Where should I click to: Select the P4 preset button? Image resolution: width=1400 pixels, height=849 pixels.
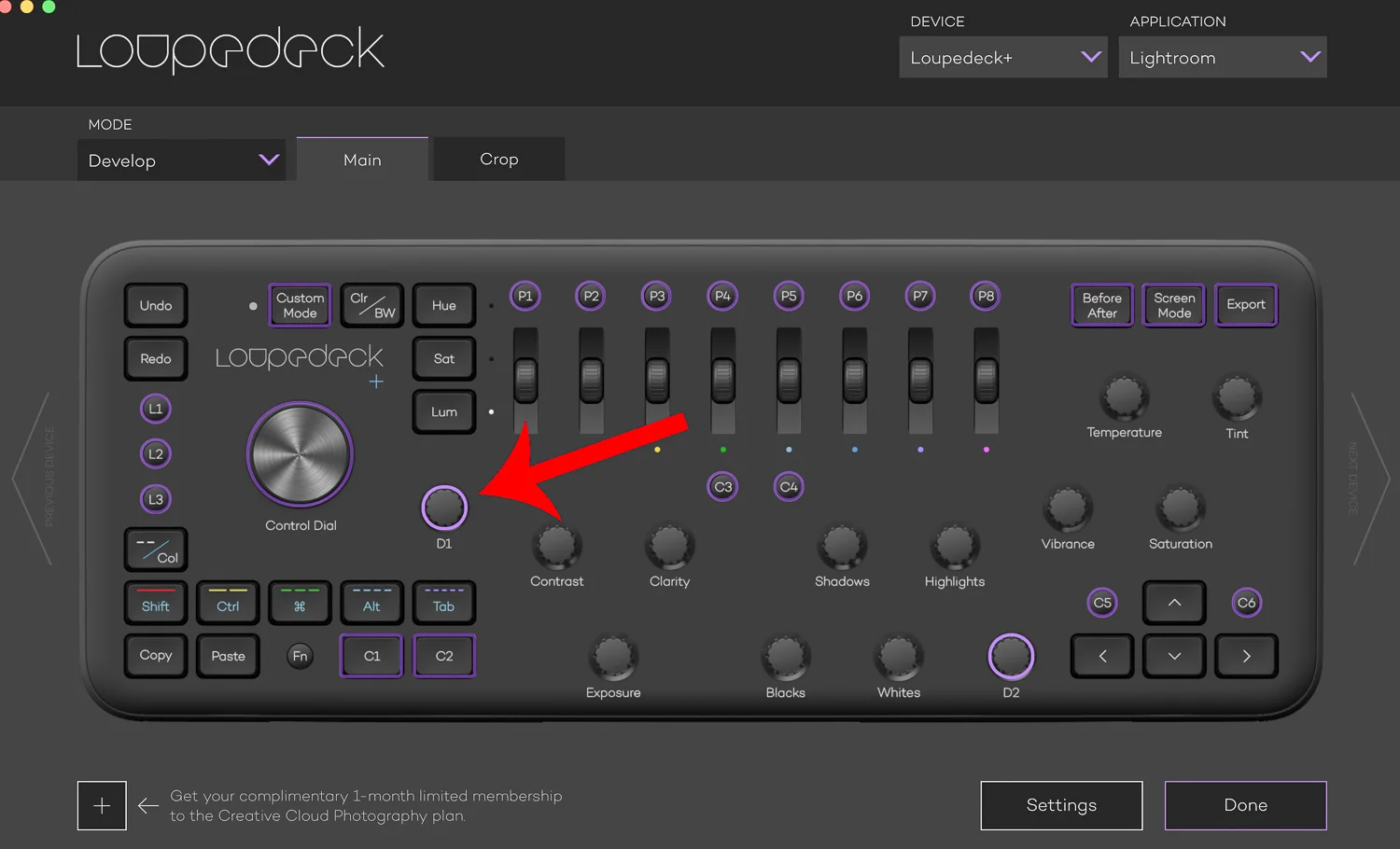[722, 296]
